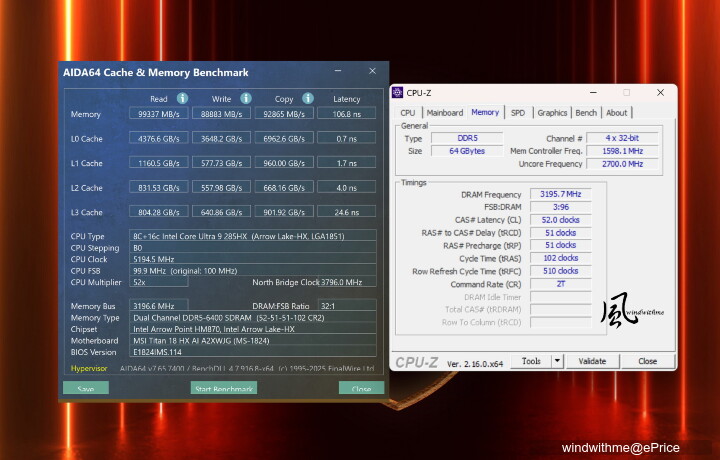Click the CPU-Z app icon in title bar
The width and height of the screenshot is (720, 460).
pos(397,93)
